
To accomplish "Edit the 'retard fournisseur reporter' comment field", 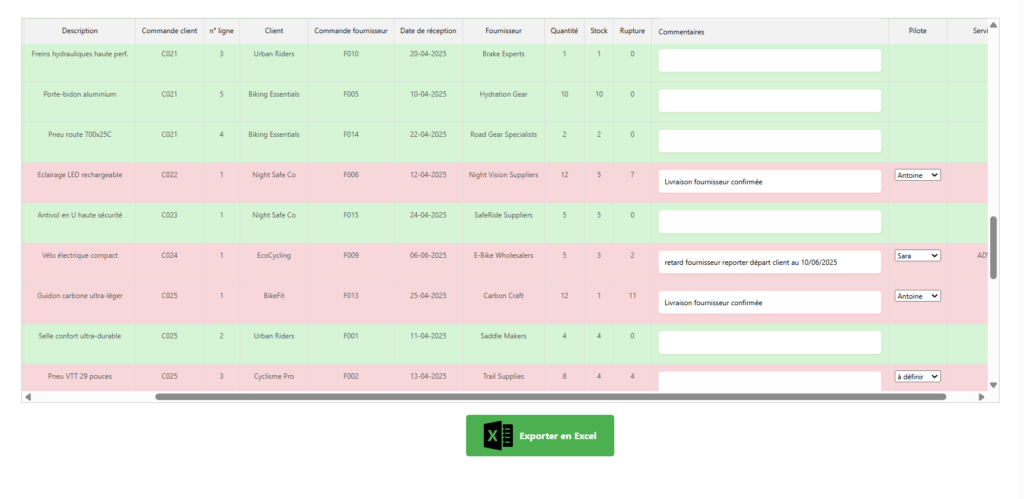I will [x=769, y=262].
